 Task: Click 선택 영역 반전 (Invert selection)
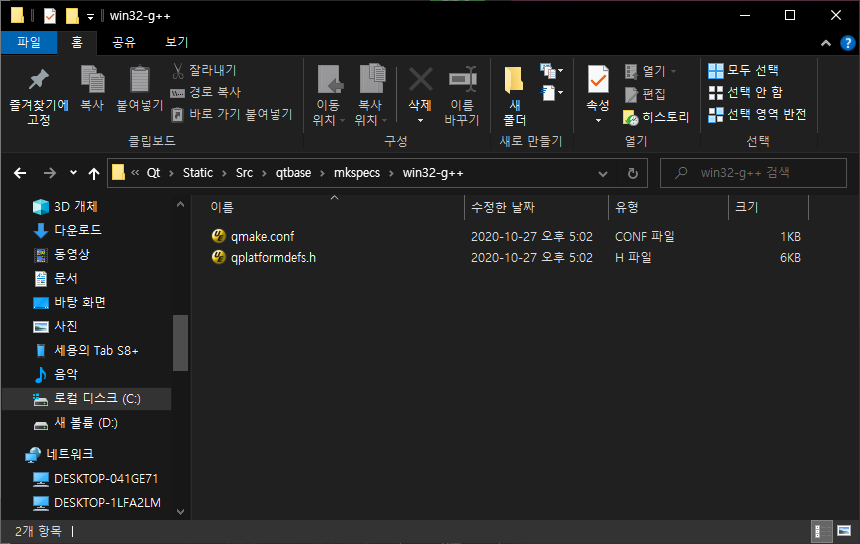pos(757,114)
